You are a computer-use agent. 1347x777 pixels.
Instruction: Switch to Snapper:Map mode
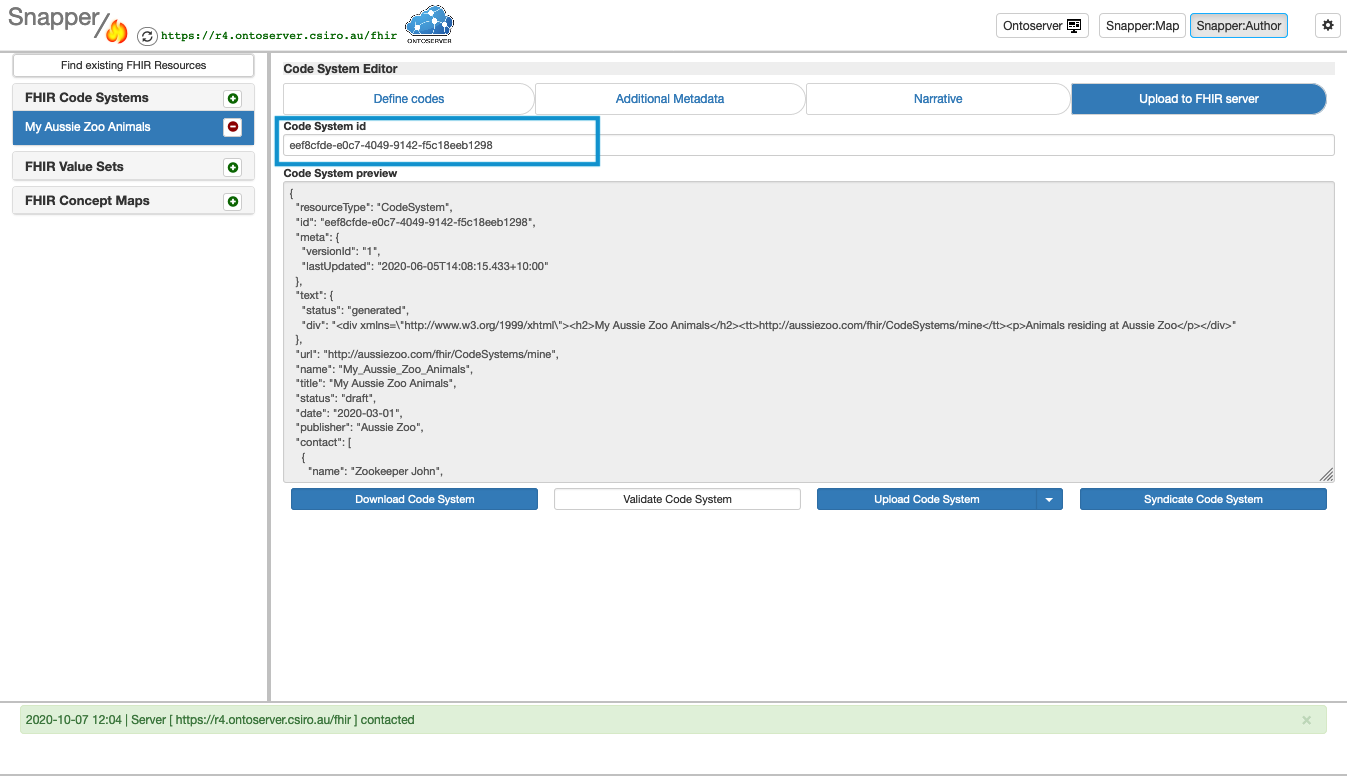(1142, 26)
